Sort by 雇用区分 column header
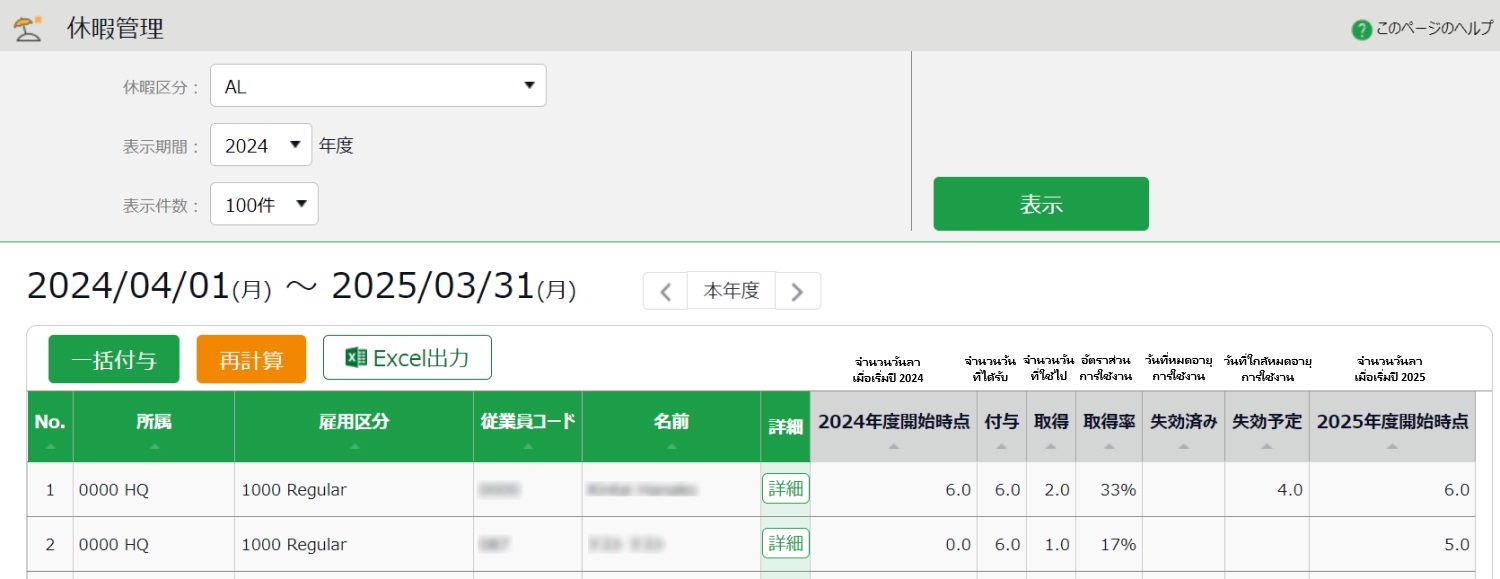This screenshot has width=1500, height=579. click(x=354, y=426)
